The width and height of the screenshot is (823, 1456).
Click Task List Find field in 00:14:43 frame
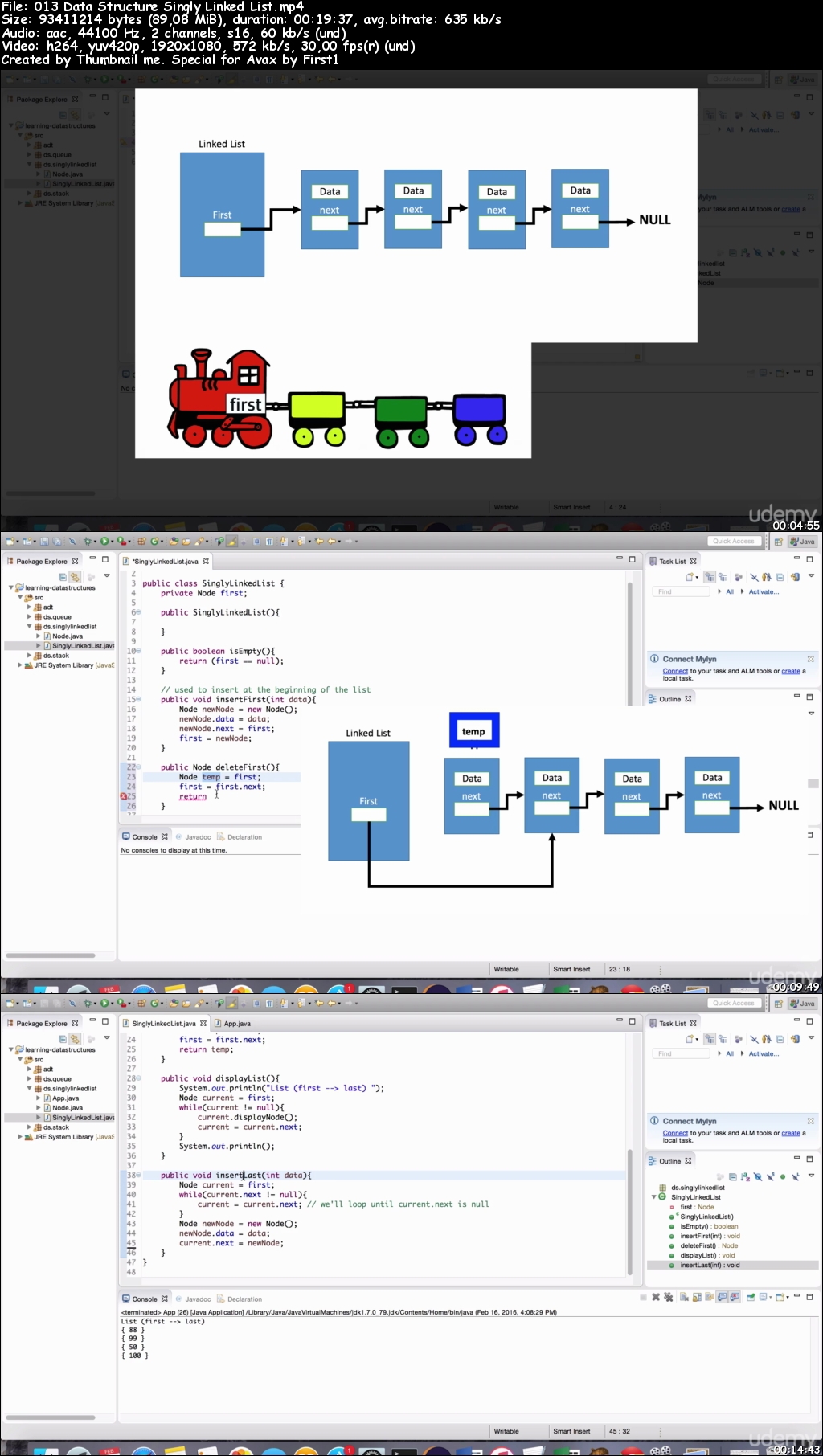pos(680,1053)
